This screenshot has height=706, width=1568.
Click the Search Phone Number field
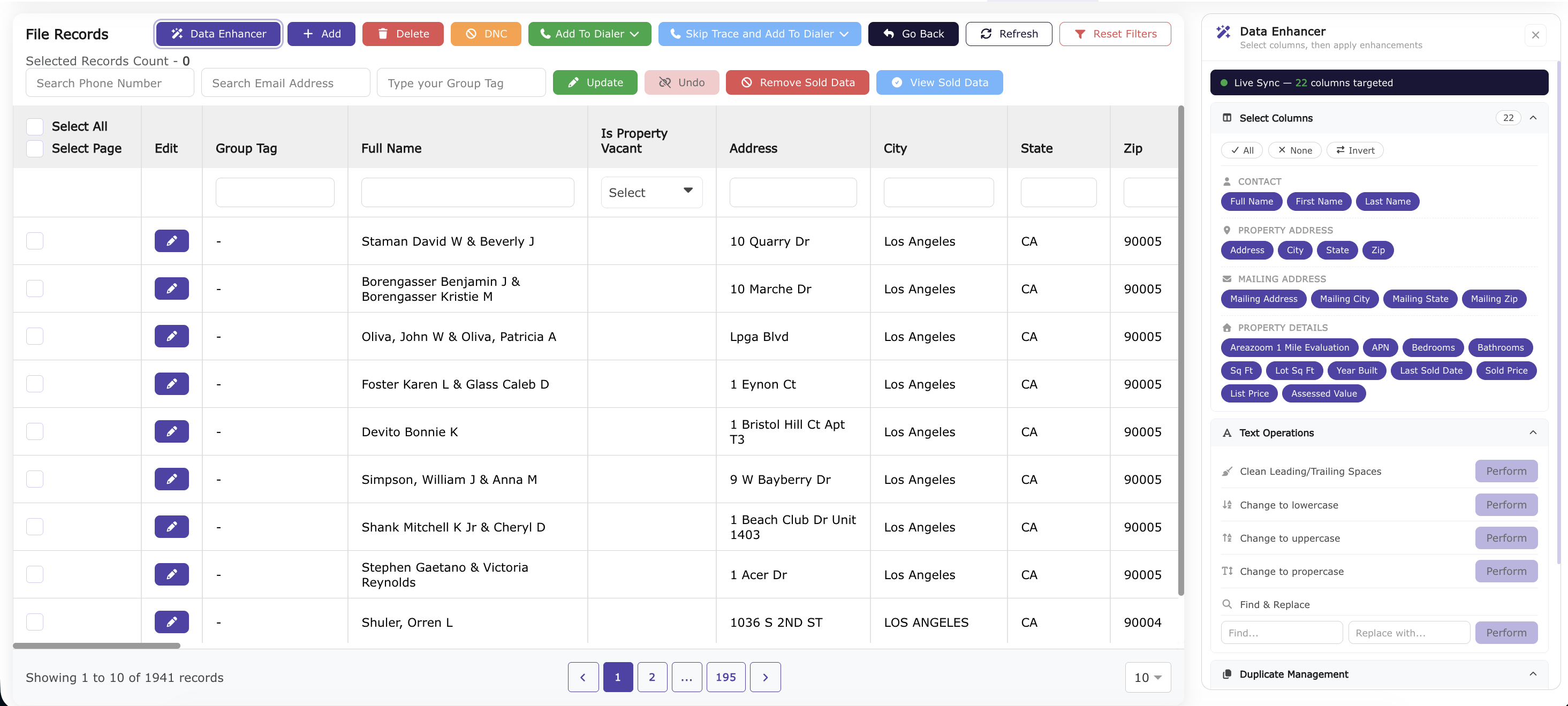click(110, 82)
